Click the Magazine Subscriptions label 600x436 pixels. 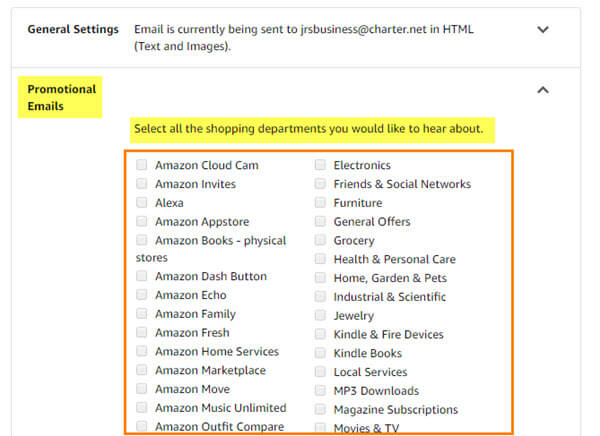pos(396,410)
